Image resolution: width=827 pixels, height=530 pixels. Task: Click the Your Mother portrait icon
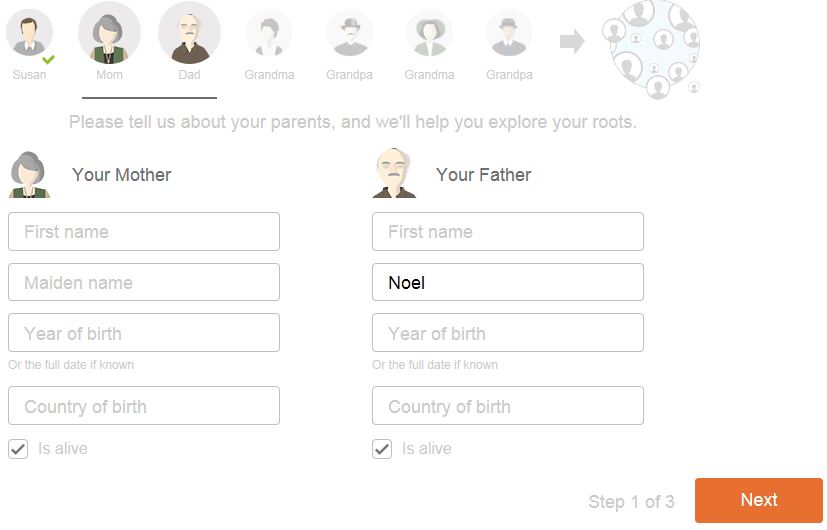[30, 174]
